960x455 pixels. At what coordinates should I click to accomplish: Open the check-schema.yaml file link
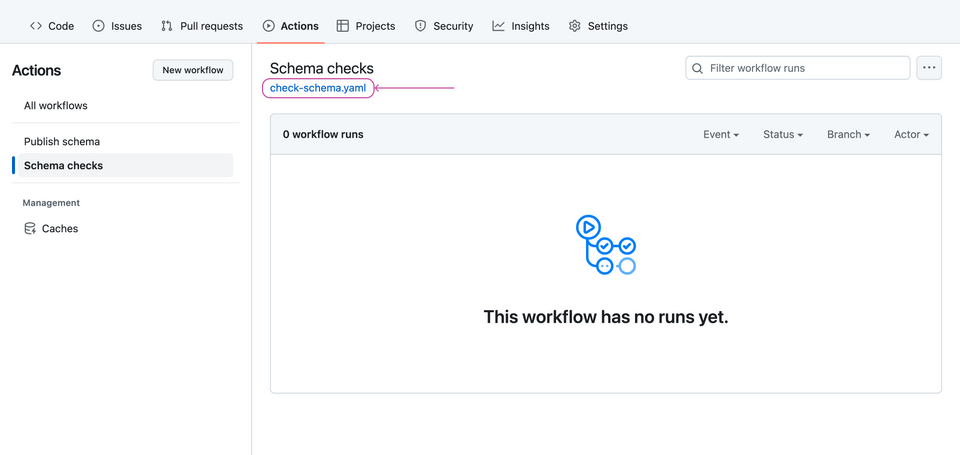(318, 88)
